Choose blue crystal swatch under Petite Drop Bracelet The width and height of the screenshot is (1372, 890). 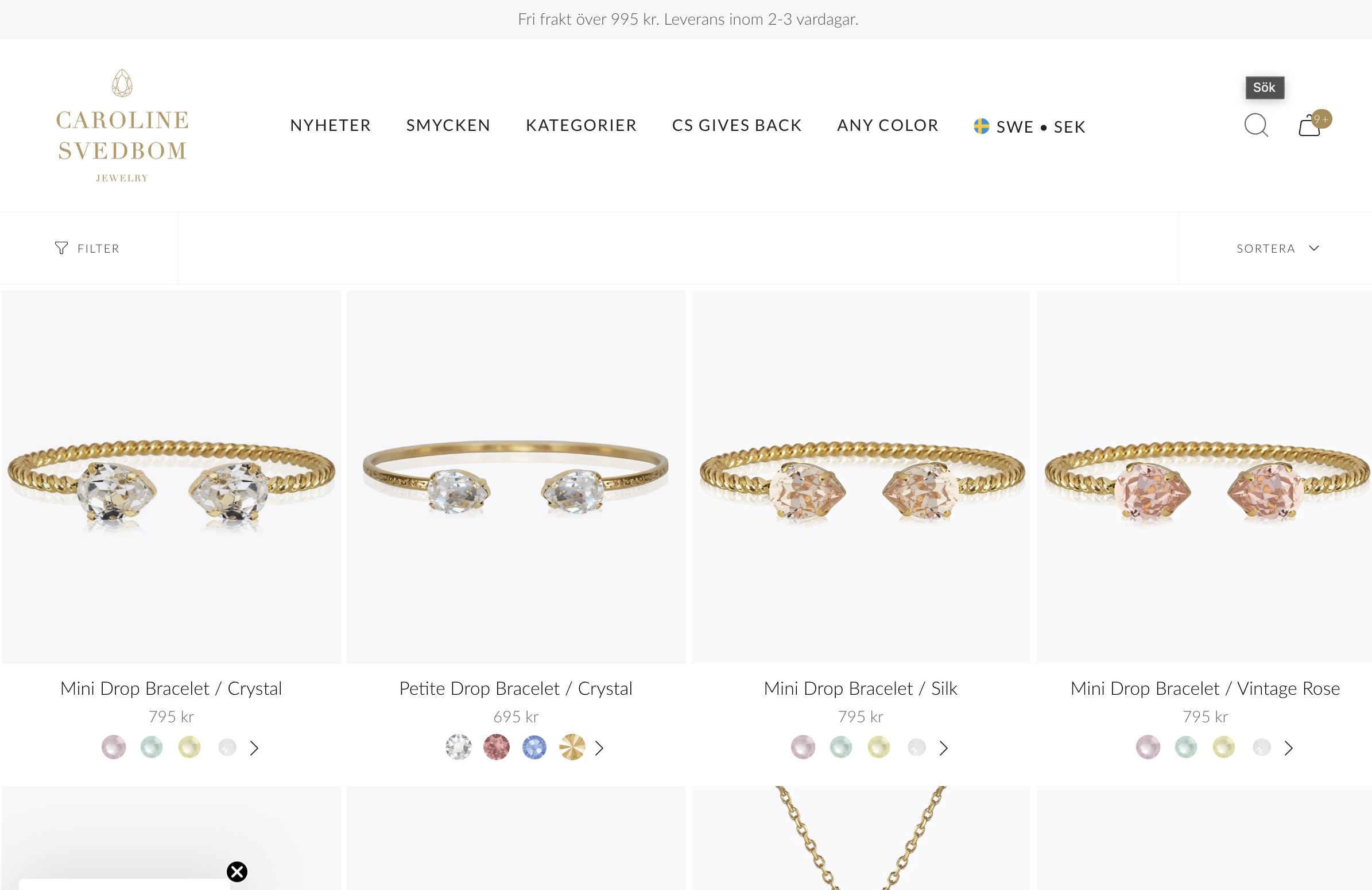534,747
